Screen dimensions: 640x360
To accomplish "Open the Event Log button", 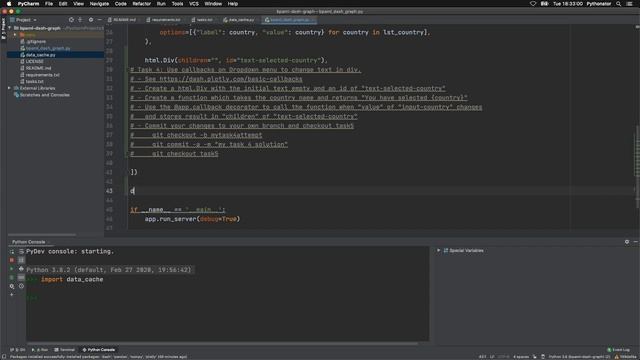I will 618,350.
